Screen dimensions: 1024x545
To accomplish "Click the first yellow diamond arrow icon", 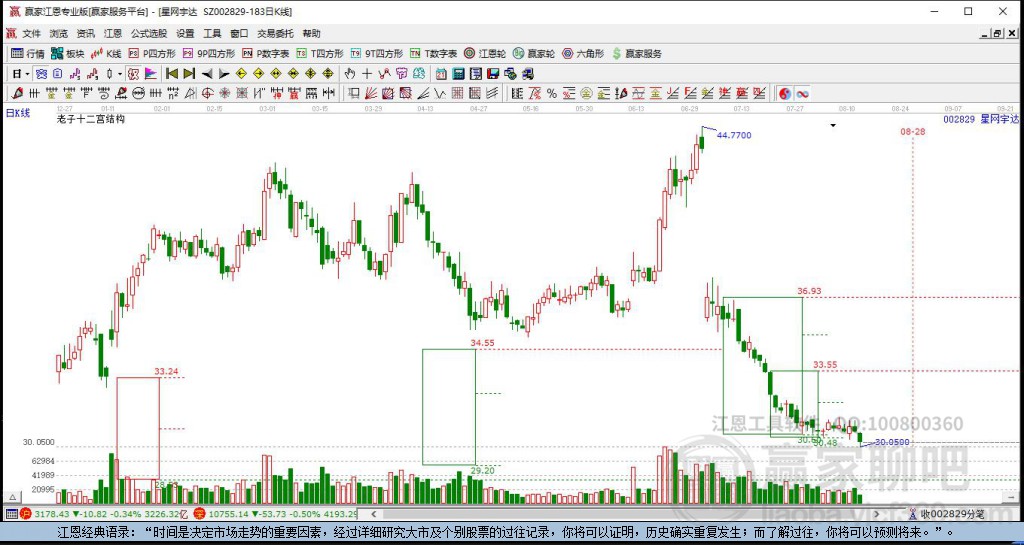I will point(241,74).
